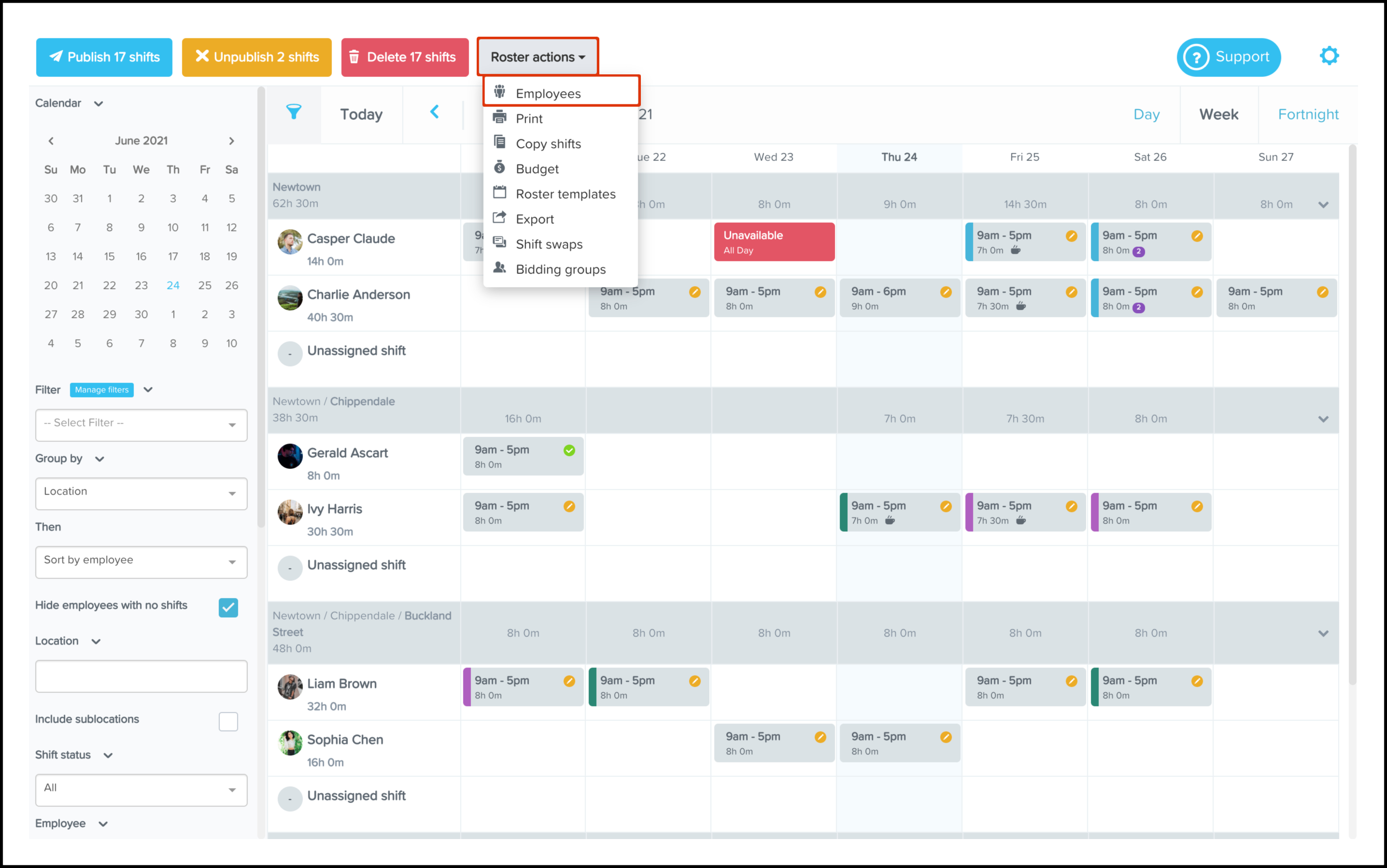Click the Location text input field
Viewport: 1387px width, 868px height.
click(141, 676)
